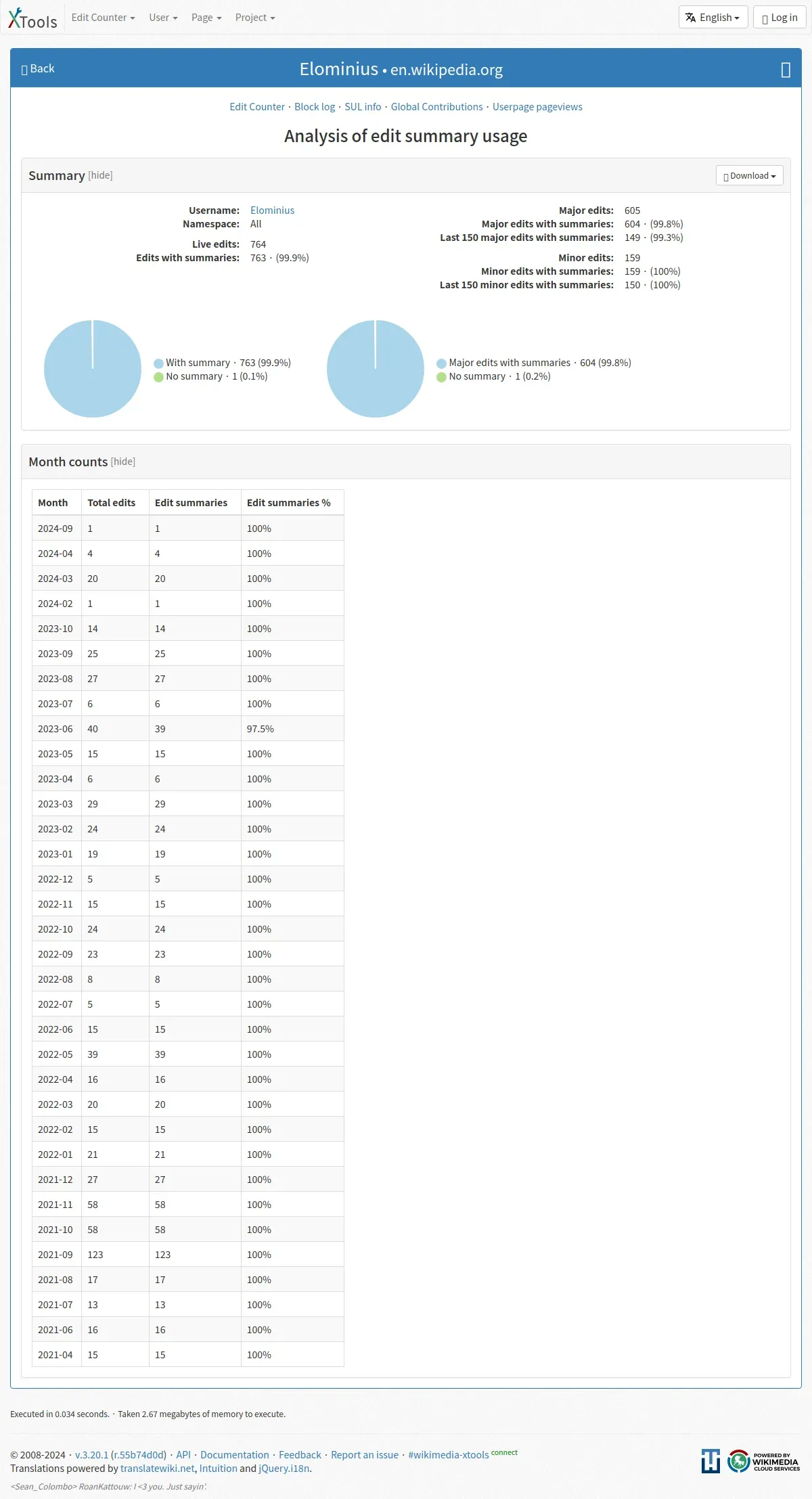Screen dimensions: 812x1499
Task: Open the Edit Counter link
Action: [257, 107]
